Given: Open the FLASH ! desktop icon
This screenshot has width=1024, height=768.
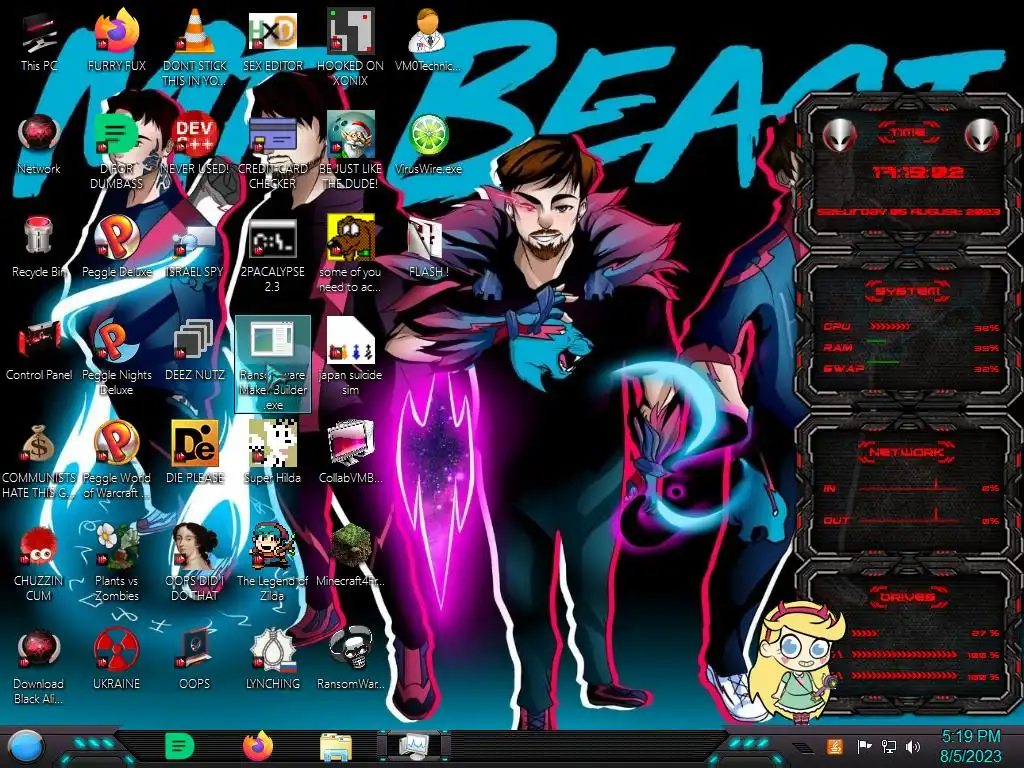Looking at the screenshot, I should (425, 239).
